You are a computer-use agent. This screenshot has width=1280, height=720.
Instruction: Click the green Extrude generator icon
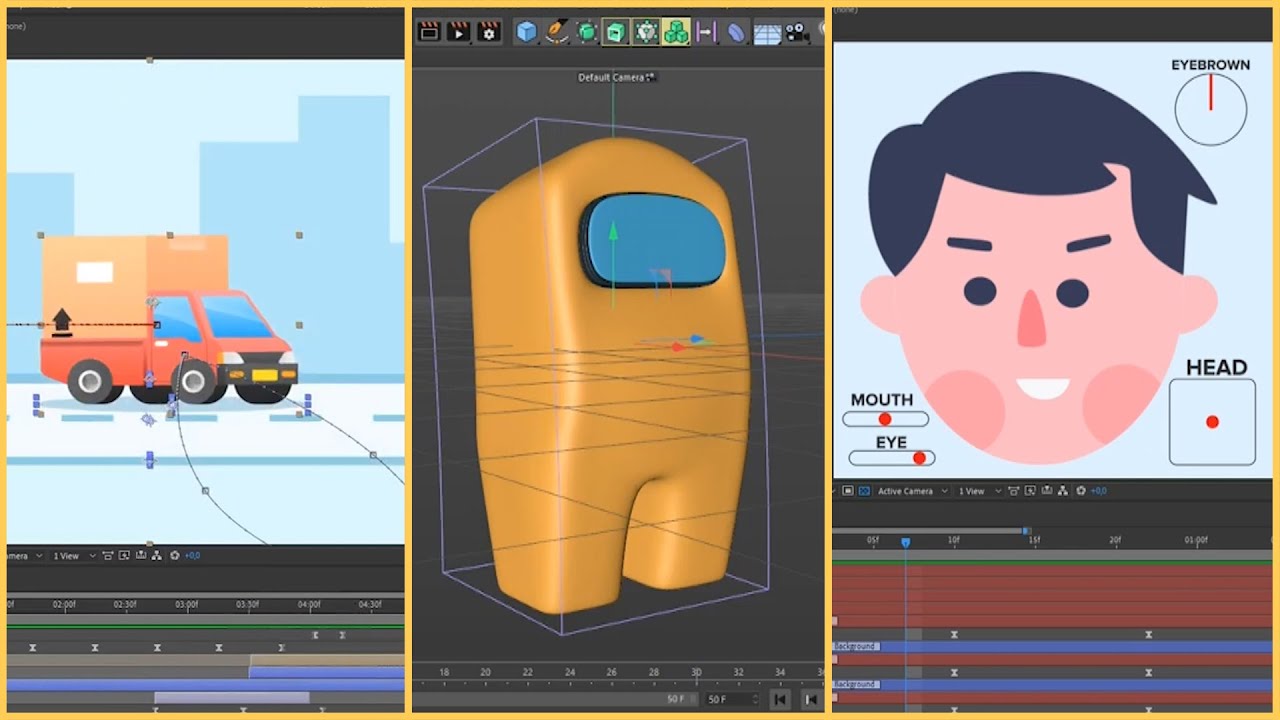point(616,32)
